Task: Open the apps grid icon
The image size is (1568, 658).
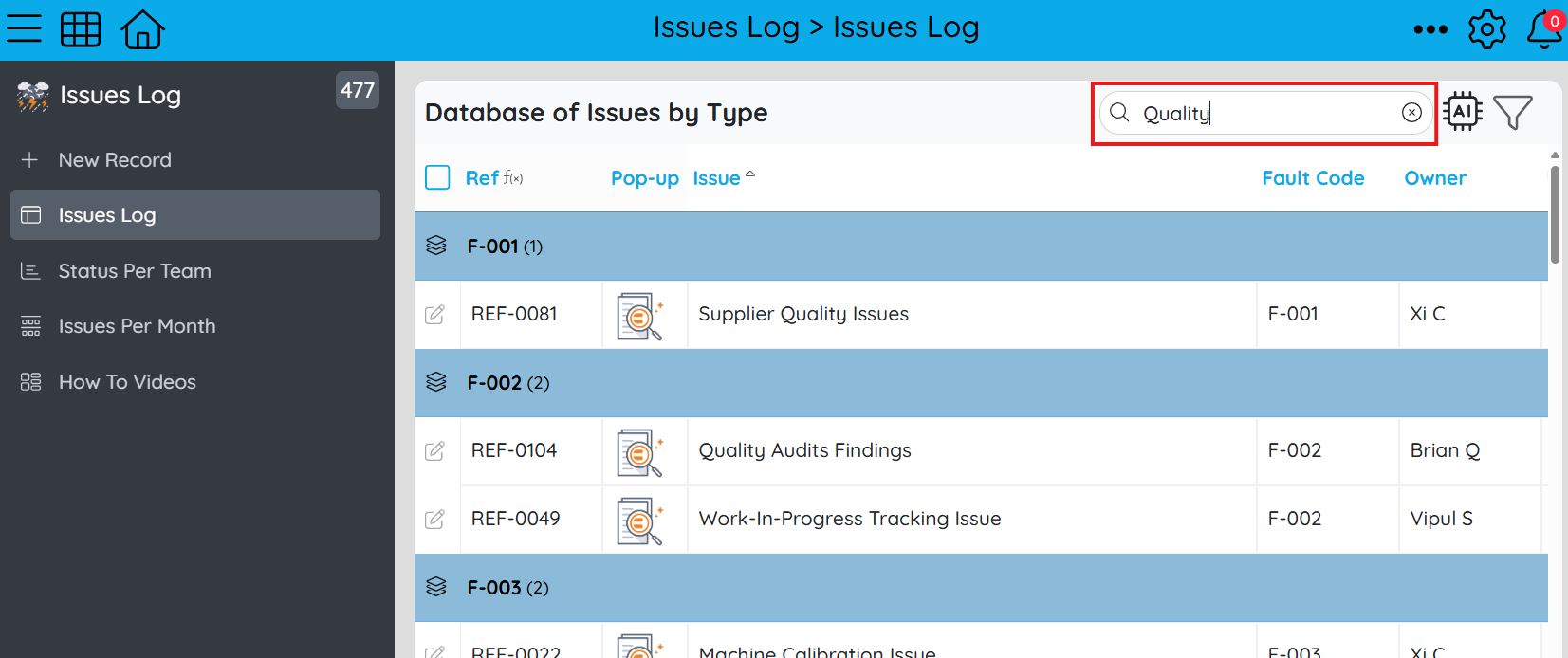Action: tap(81, 29)
